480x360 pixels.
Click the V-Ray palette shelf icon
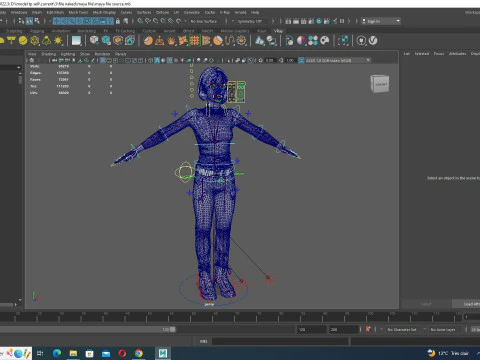tap(325, 41)
